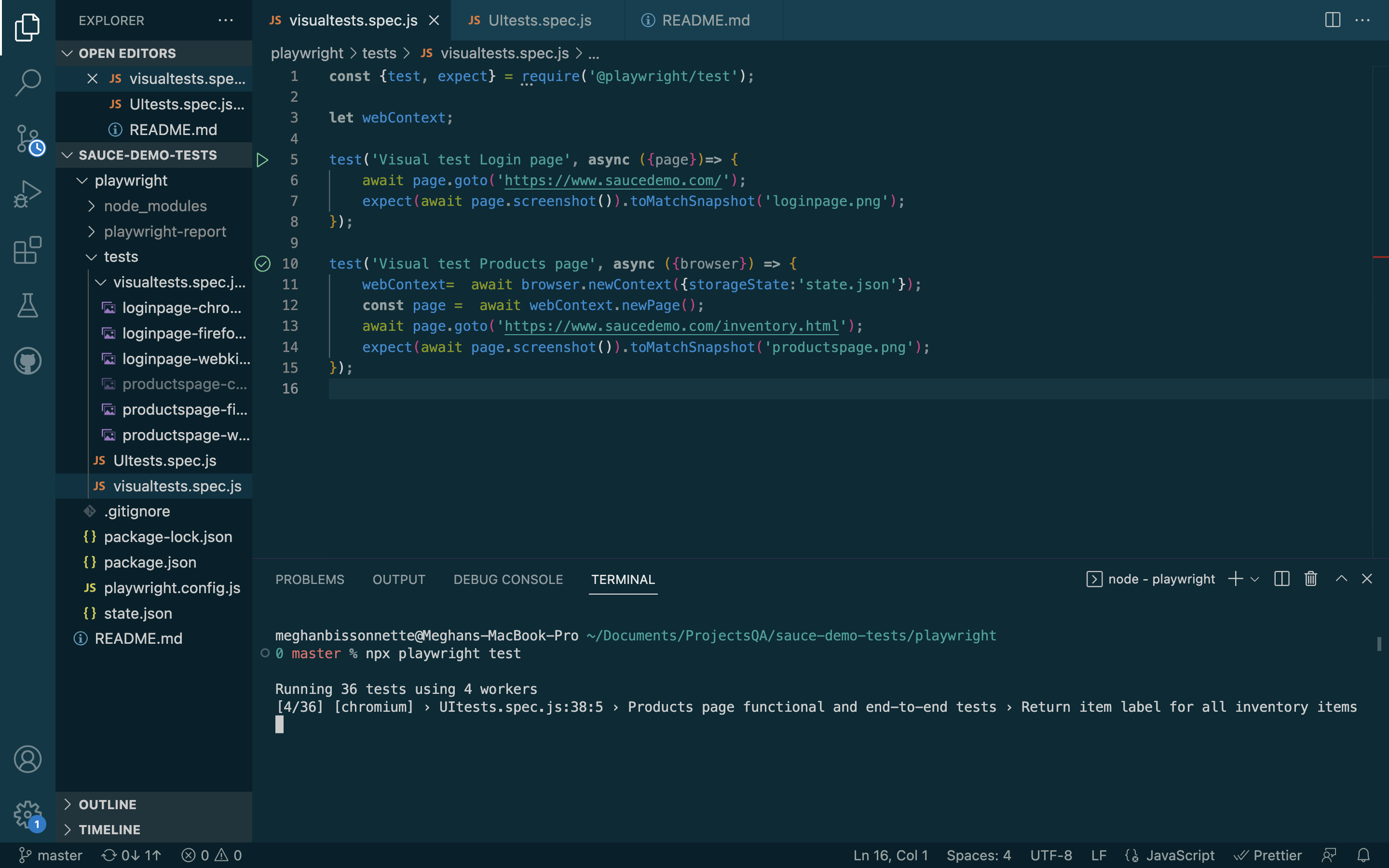This screenshot has height=868, width=1389.
Task: Kill terminal with the trash icon
Action: point(1310,579)
